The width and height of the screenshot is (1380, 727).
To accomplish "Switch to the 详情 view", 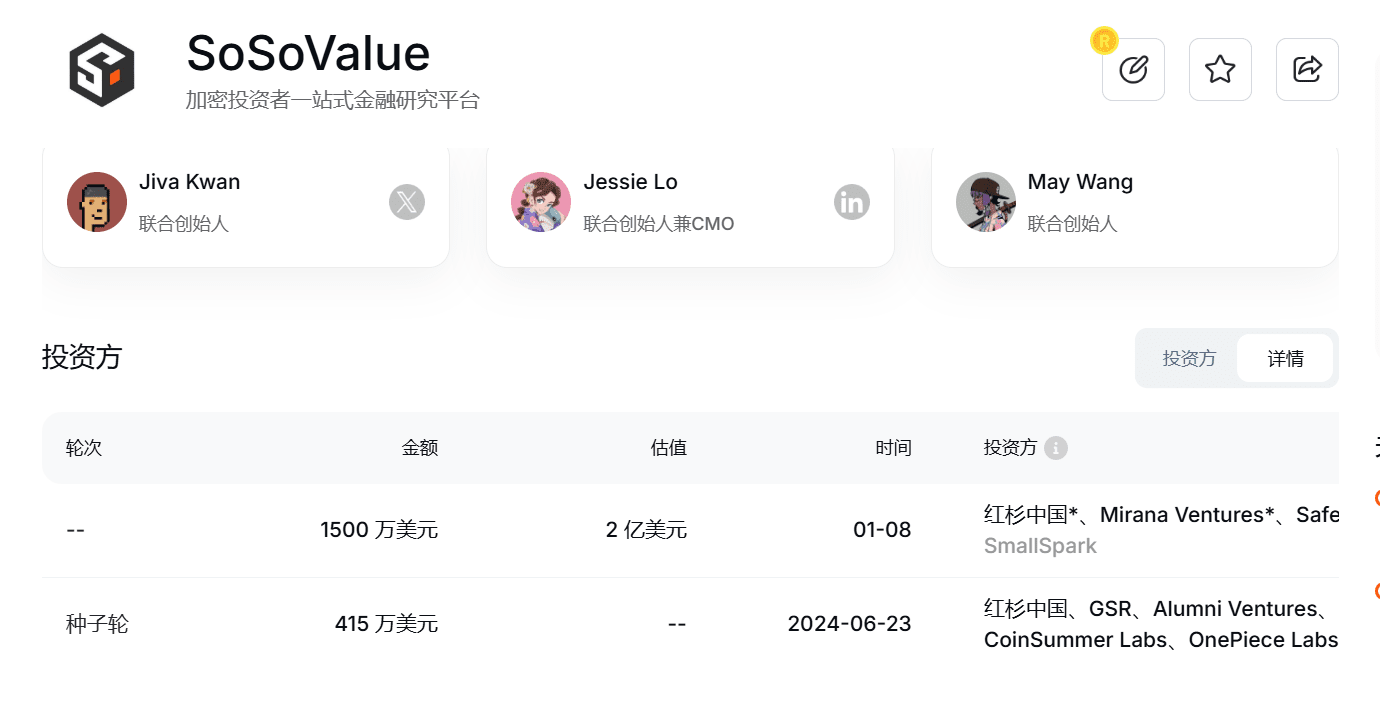I will pos(1285,357).
